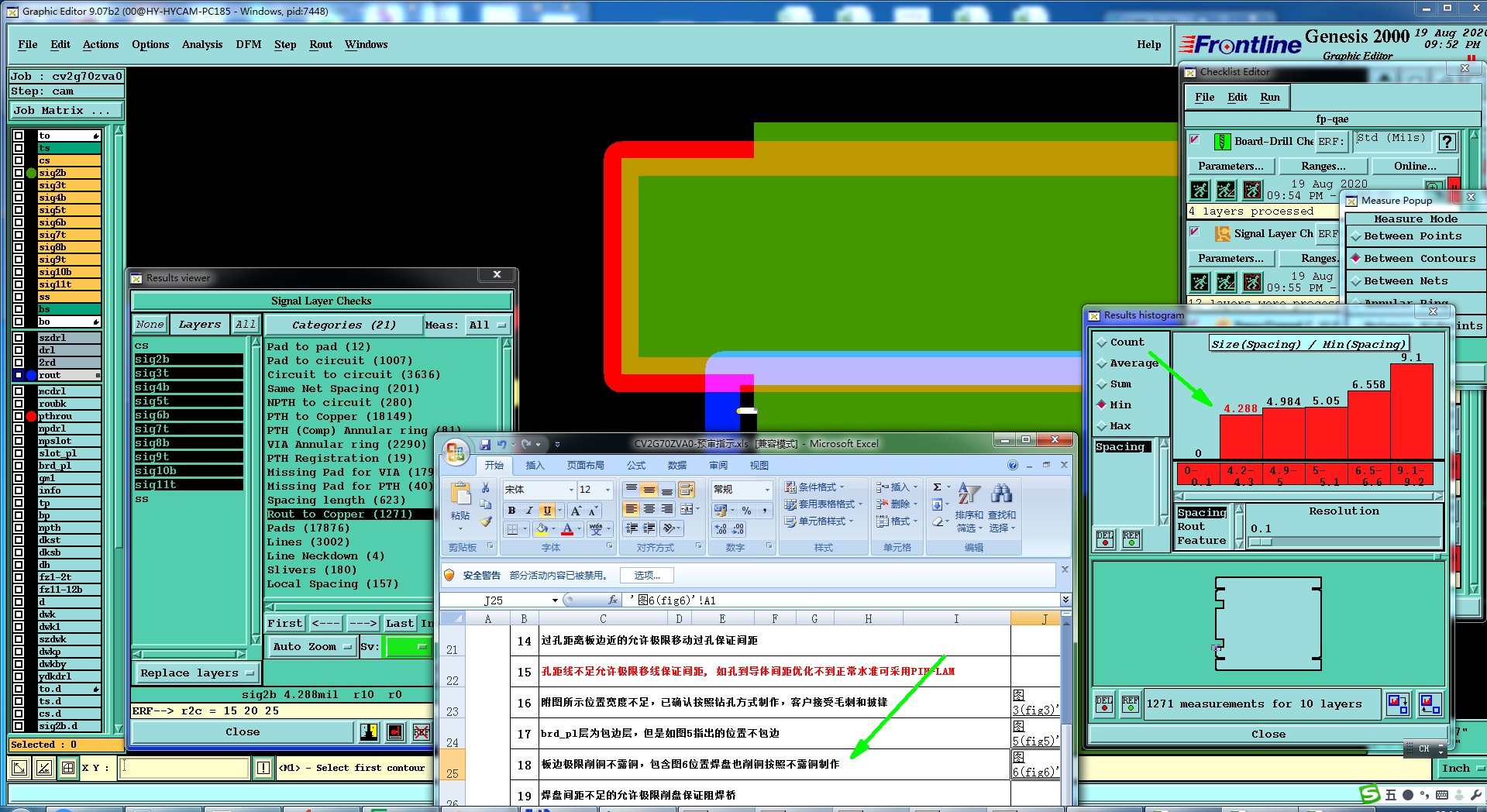The height and width of the screenshot is (812, 1487).
Task: Click the Online... button in Checklist Editor
Action: point(1415,166)
